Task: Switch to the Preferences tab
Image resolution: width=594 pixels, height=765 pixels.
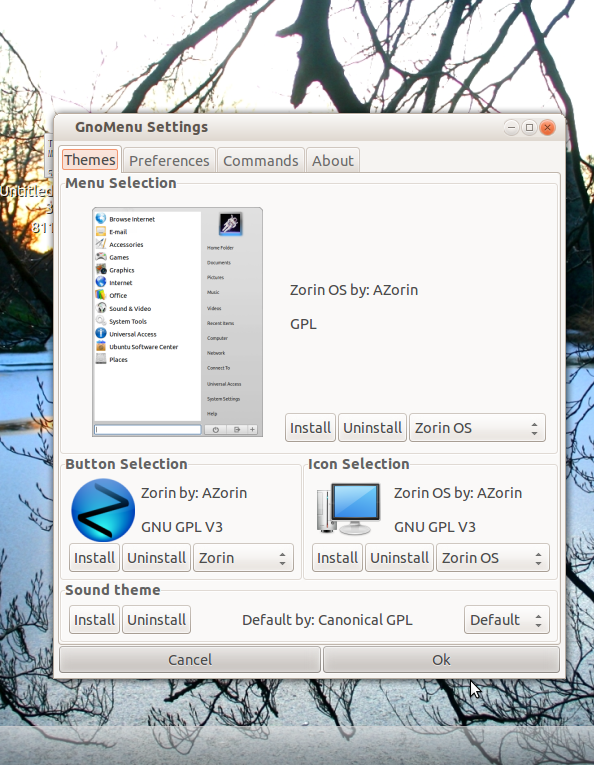Action: 169,161
